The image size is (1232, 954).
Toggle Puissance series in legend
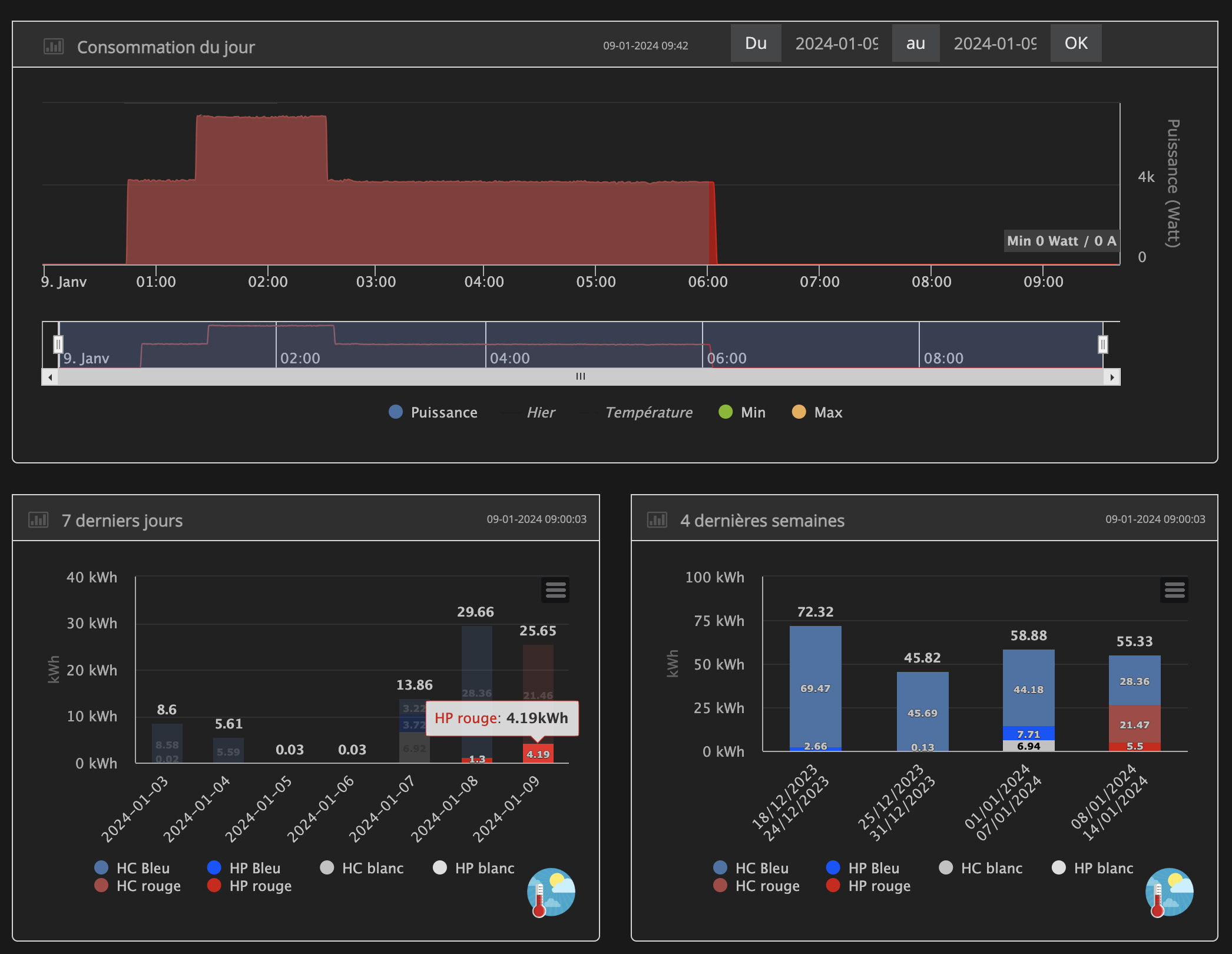point(433,412)
